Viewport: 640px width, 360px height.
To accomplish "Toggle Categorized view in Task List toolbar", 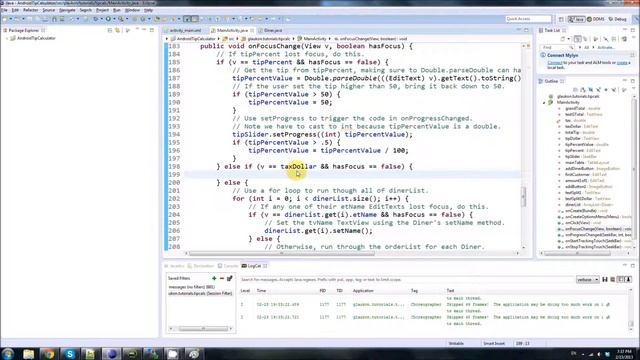I will [x=578, y=39].
